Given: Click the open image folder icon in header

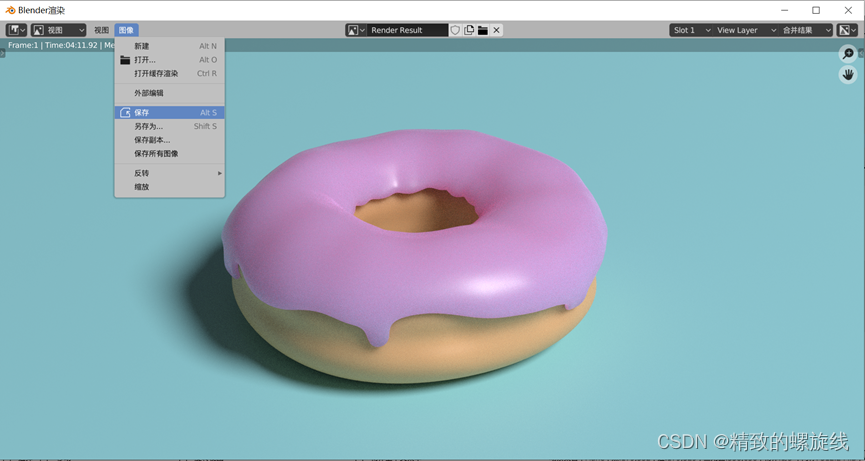Looking at the screenshot, I should coord(483,30).
